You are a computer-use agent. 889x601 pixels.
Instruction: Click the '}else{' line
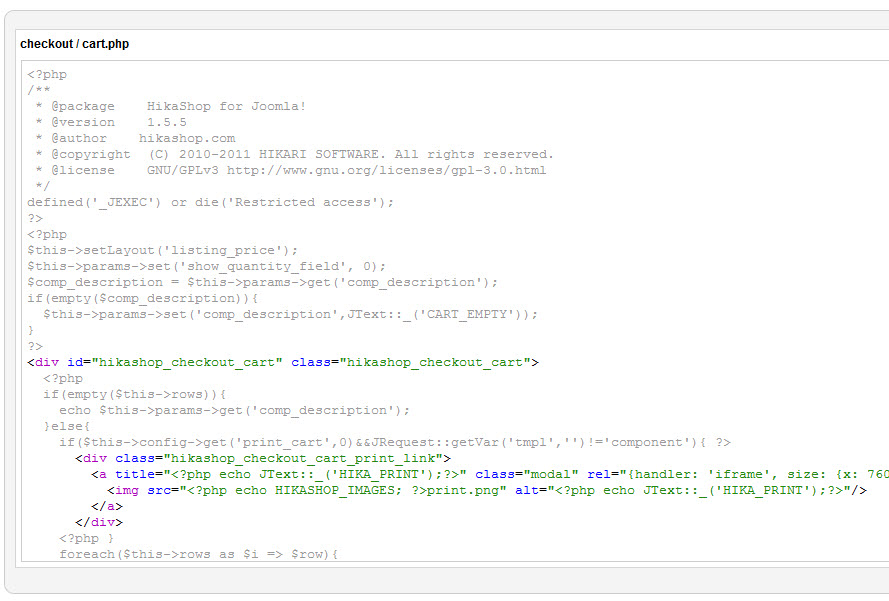66,426
